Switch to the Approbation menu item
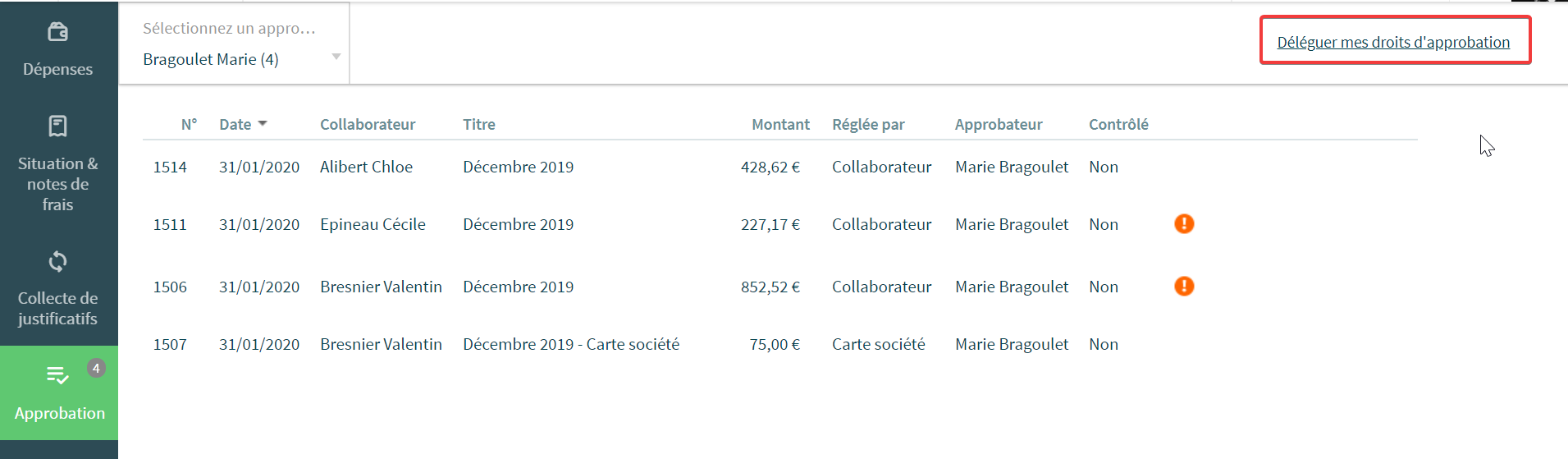Image resolution: width=1568 pixels, height=459 pixels. click(x=59, y=392)
